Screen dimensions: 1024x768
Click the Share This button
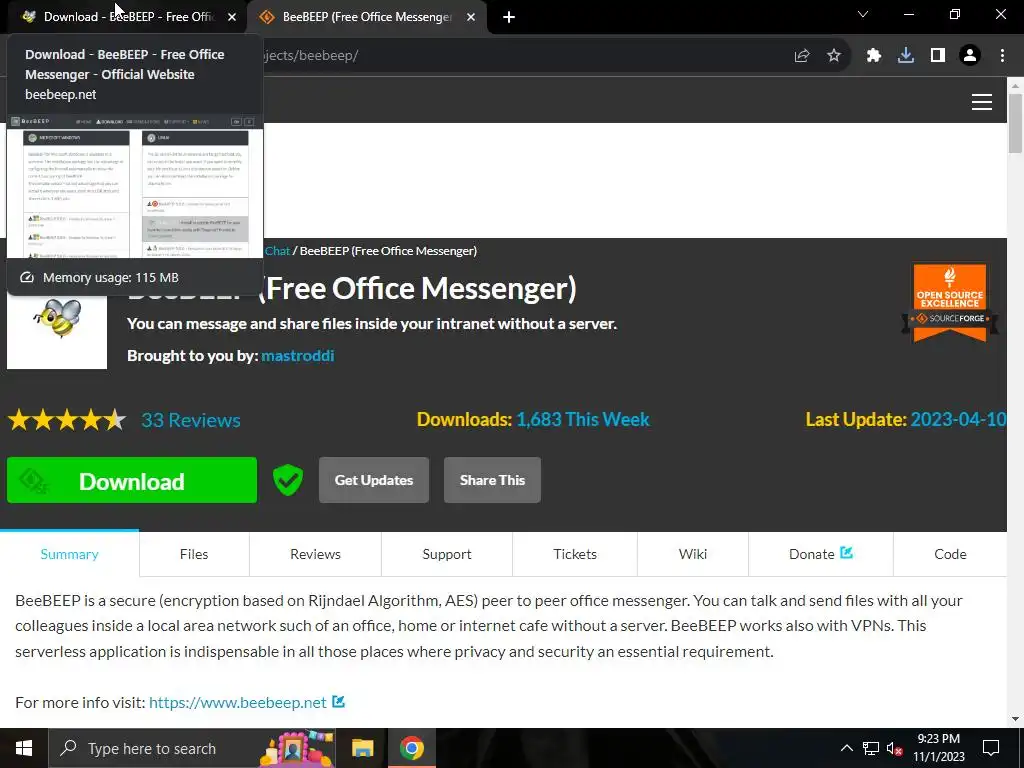(x=492, y=480)
